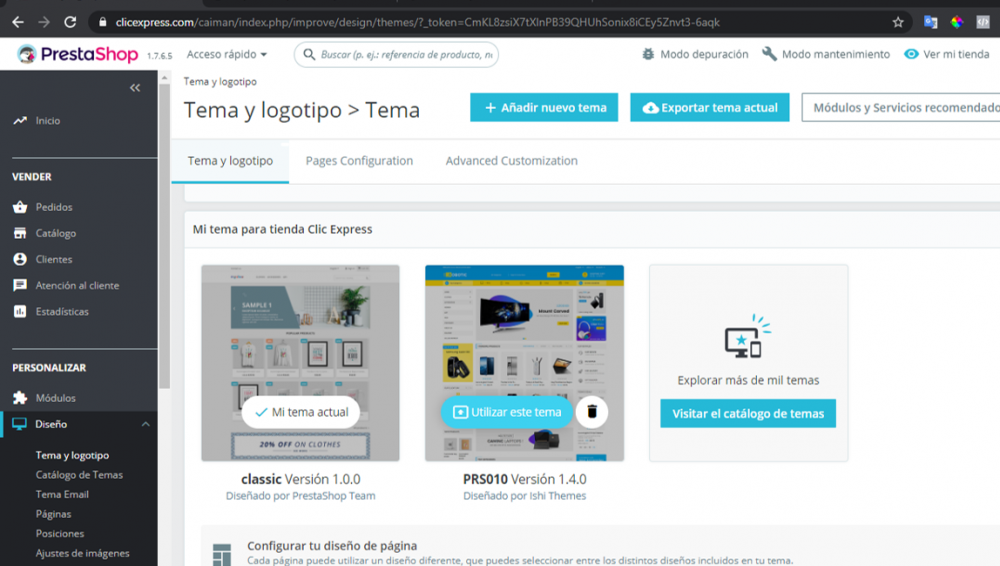Click Tema y logotipo breadcrumb link
The width and height of the screenshot is (1000, 566).
click(220, 82)
